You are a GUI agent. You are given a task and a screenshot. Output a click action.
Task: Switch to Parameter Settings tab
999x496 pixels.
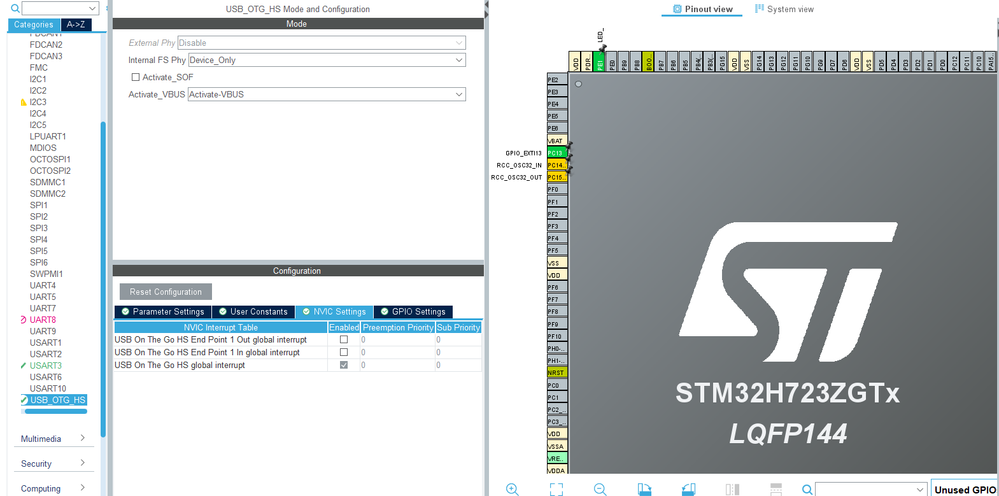[x=162, y=312]
